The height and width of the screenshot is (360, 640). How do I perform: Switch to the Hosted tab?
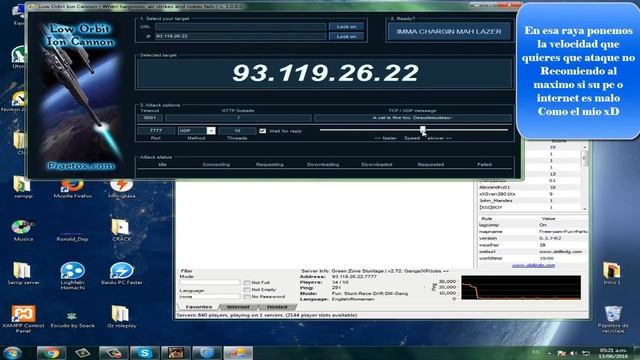[277, 307]
